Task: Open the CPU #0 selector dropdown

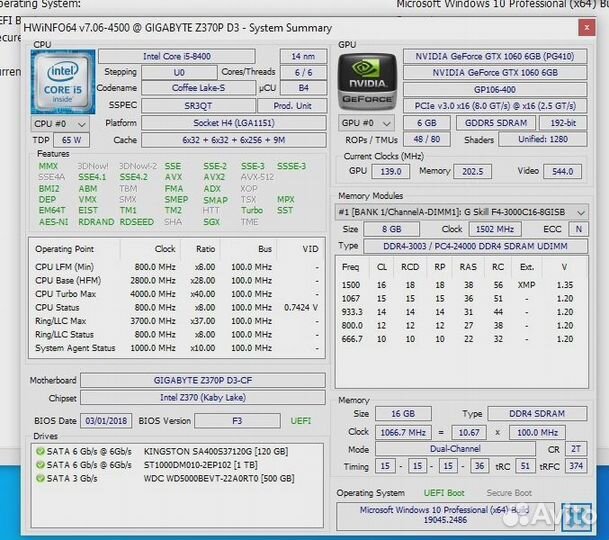Action: pyautogui.click(x=59, y=124)
